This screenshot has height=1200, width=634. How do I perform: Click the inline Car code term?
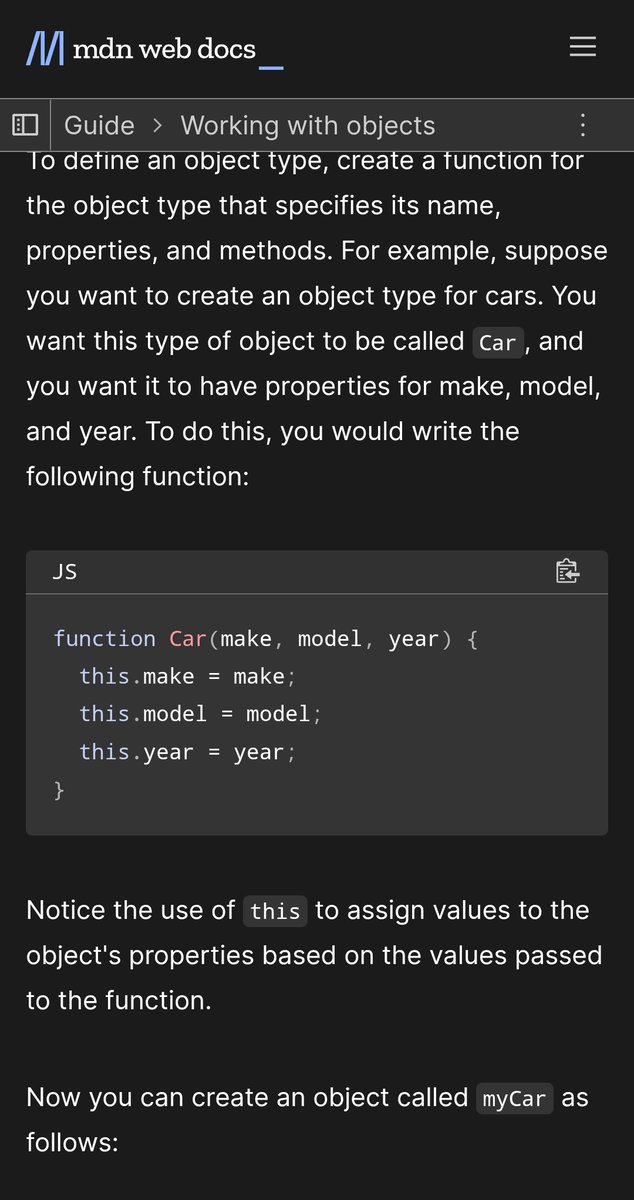[497, 343]
